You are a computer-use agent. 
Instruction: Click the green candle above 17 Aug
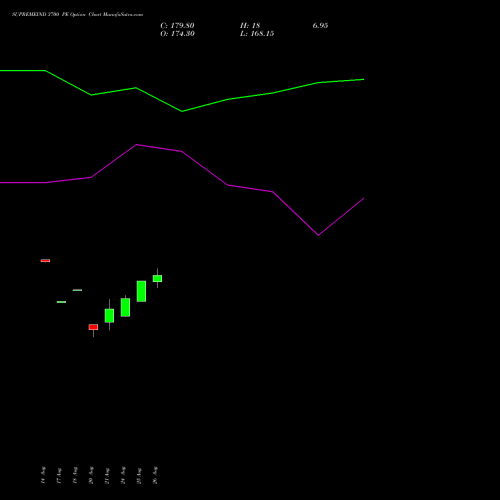61,302
